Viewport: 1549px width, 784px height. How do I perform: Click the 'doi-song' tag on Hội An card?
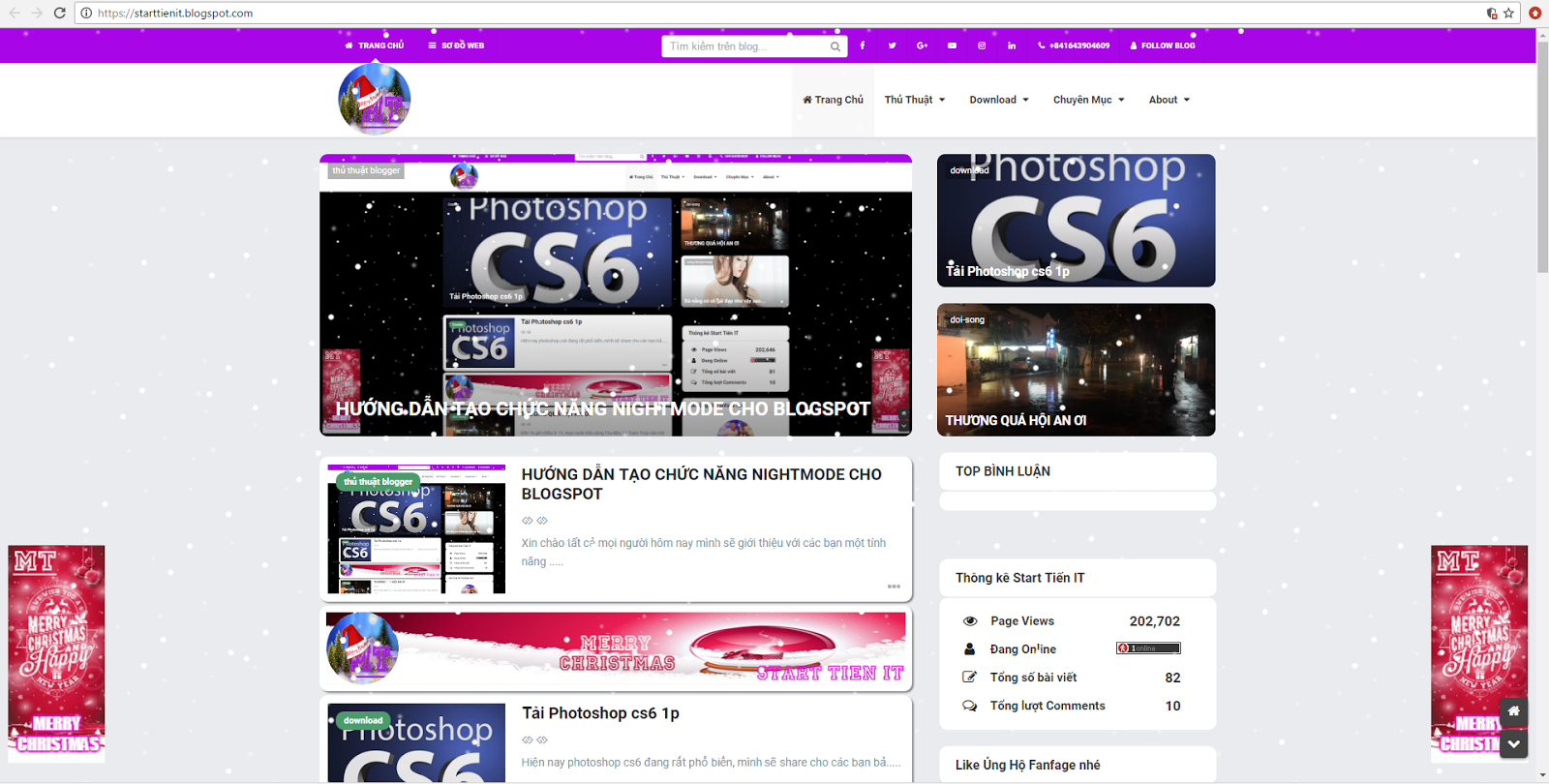coord(967,319)
